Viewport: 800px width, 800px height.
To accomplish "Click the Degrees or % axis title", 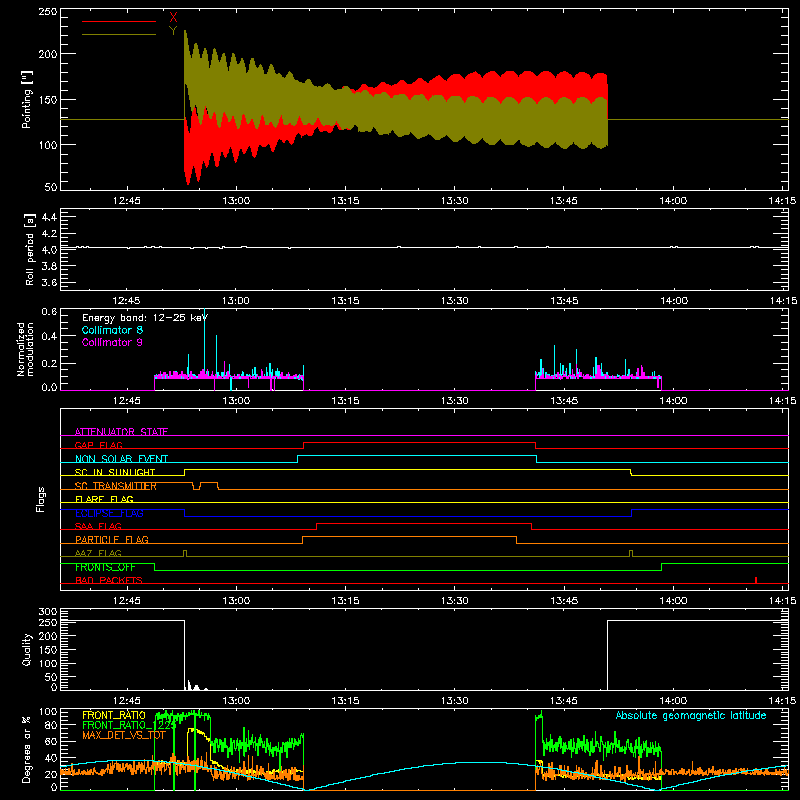I will tap(27, 749).
